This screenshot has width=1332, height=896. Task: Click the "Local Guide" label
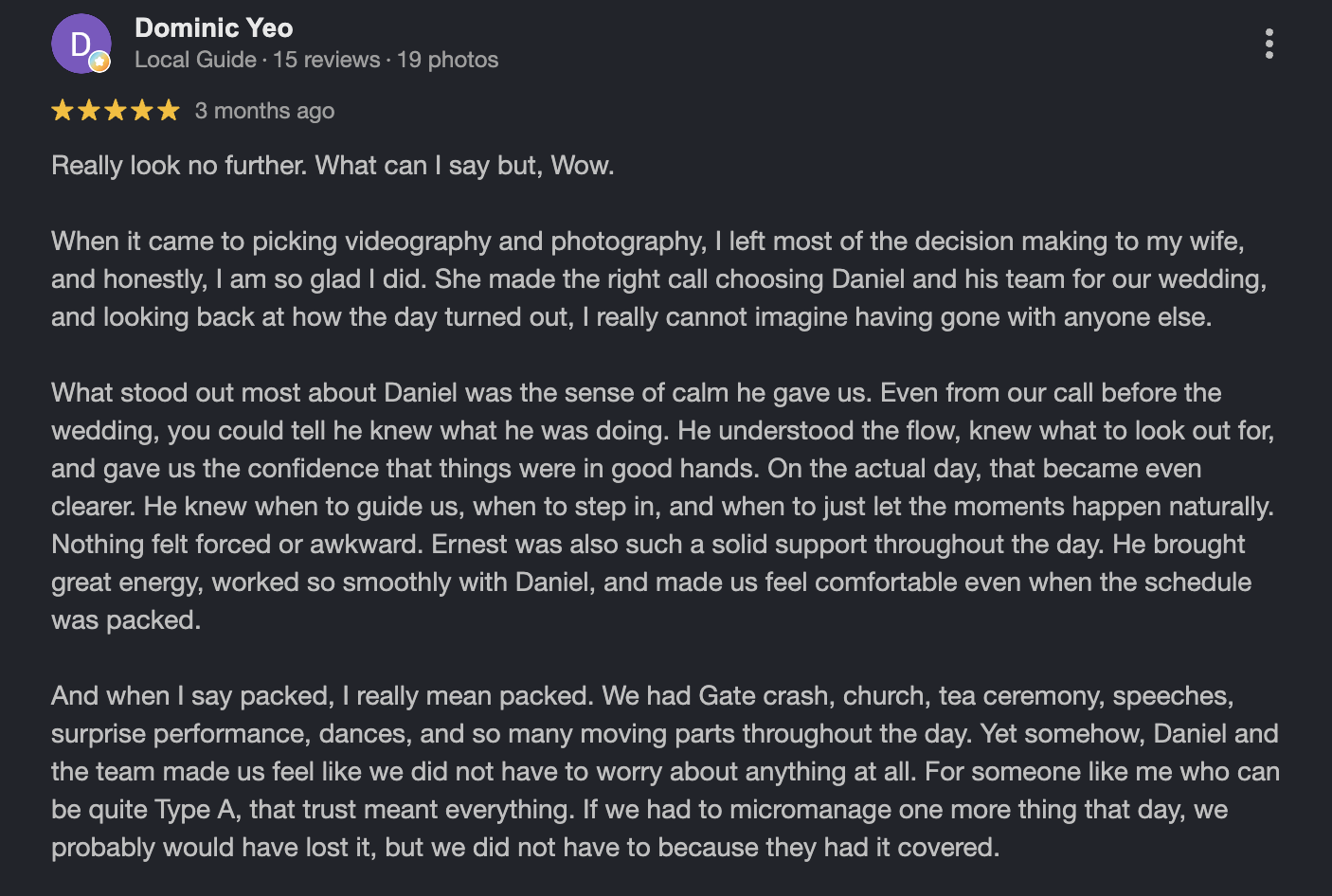click(195, 60)
